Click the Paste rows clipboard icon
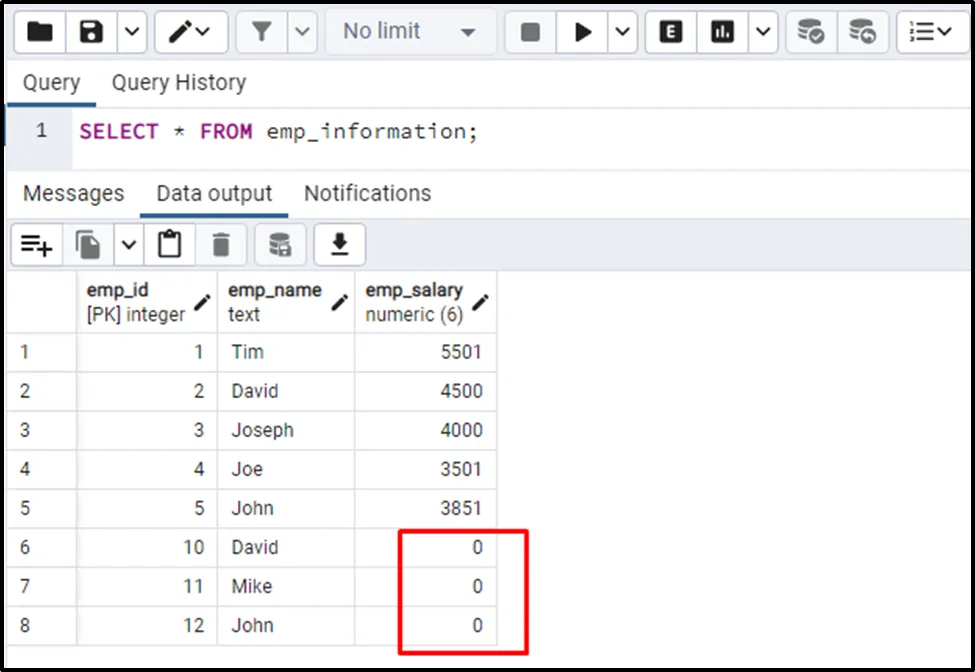Viewport: 975px width, 672px height. [x=170, y=244]
